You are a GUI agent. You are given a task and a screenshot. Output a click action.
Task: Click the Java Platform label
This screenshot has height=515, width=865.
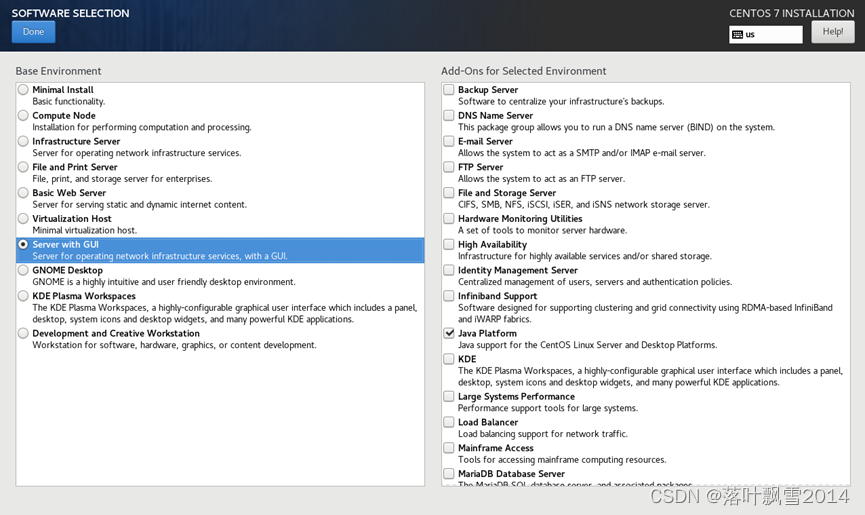(488, 333)
